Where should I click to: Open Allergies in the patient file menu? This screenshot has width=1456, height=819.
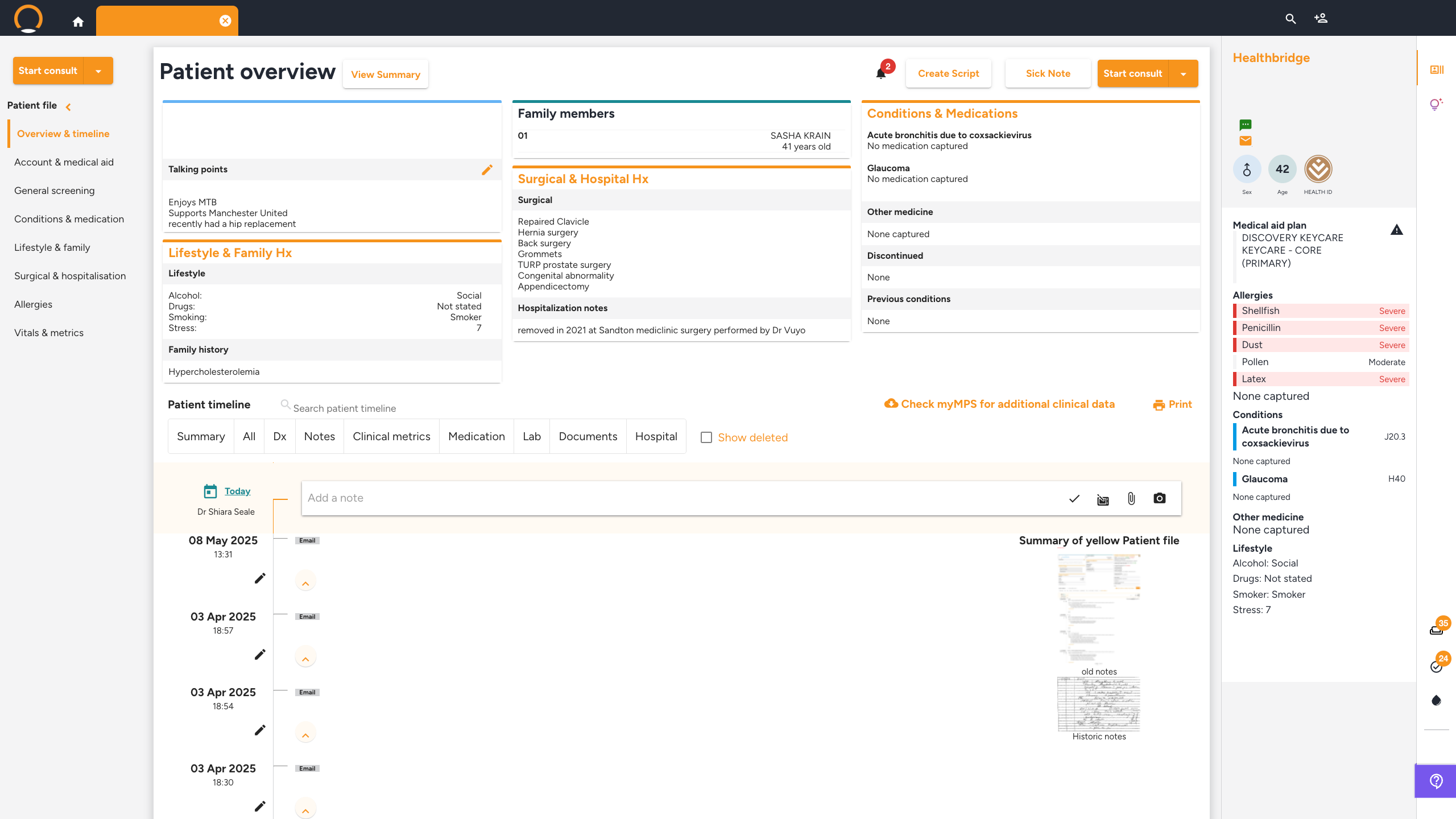pos(33,304)
